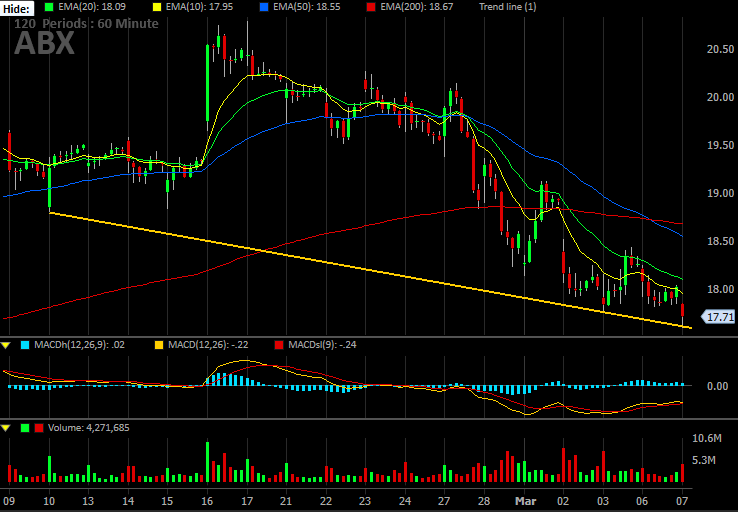Click the 23 date axis label
Viewport: 738px width, 512px height.
coord(366,500)
